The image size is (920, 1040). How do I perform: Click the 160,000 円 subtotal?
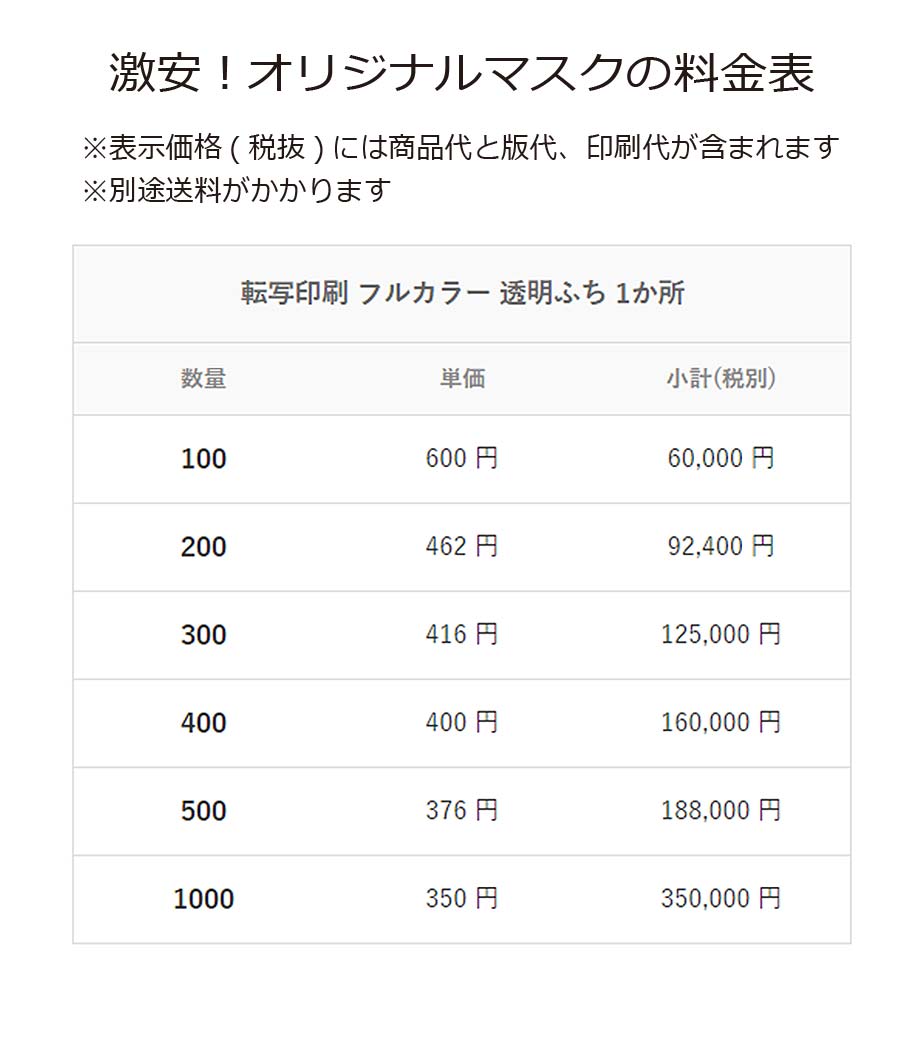(721, 723)
